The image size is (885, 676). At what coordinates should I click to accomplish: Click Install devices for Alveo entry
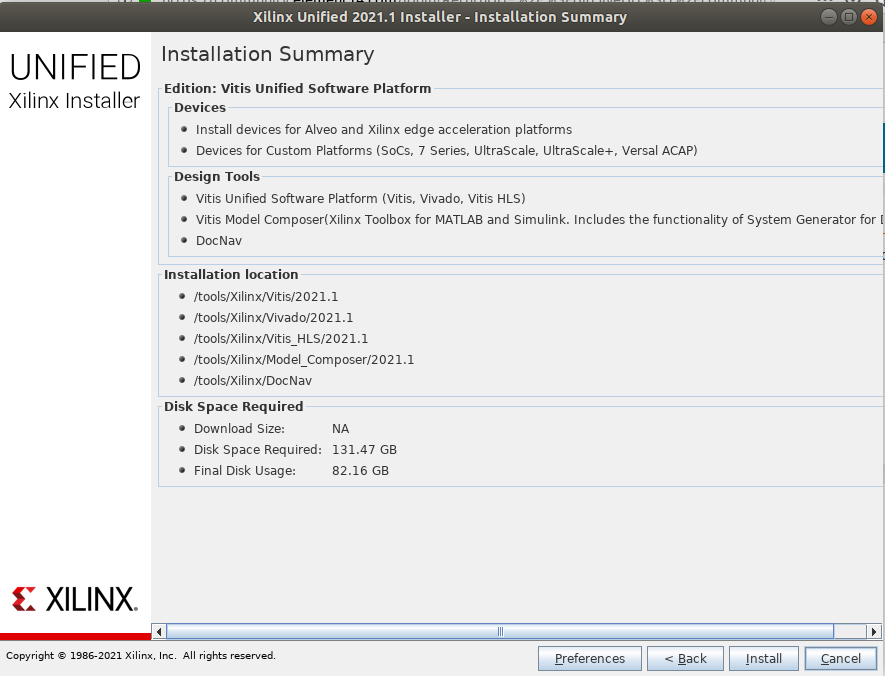click(384, 130)
